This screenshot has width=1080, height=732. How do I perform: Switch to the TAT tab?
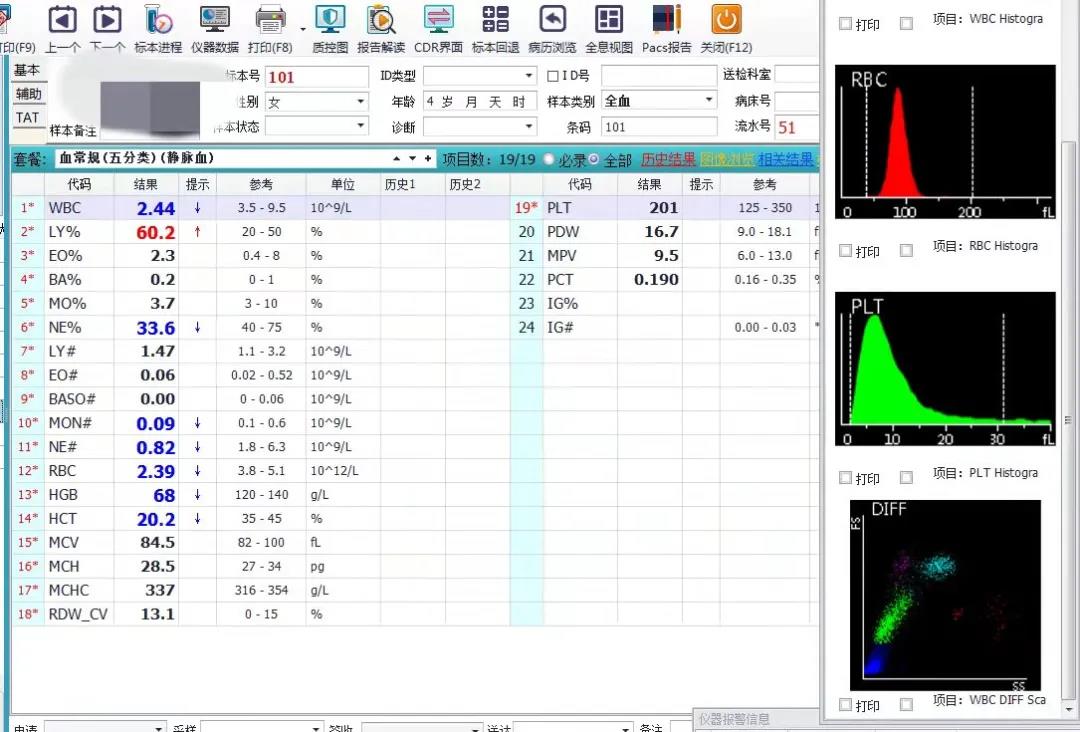click(x=28, y=117)
